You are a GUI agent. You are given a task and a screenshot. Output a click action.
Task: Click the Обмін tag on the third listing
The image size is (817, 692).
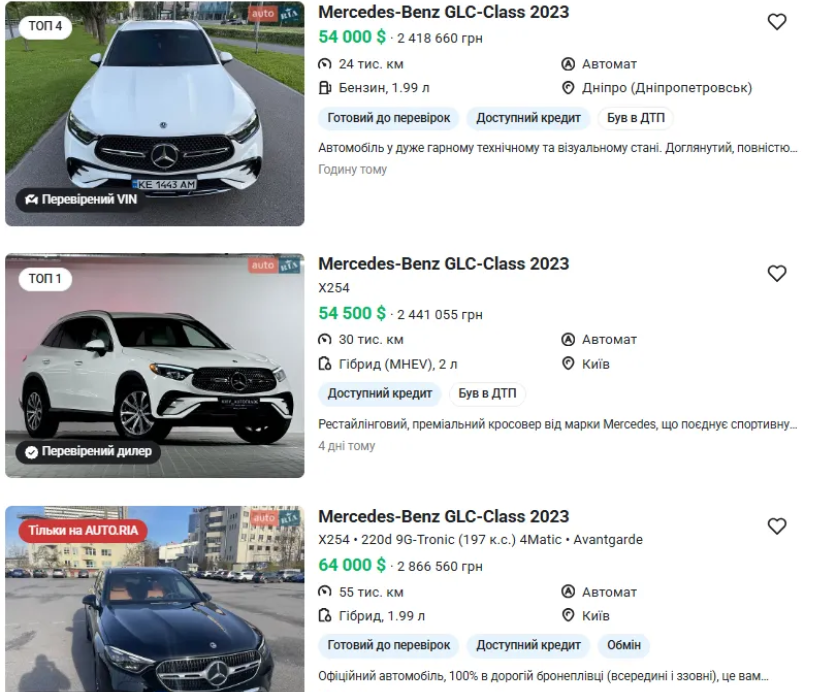click(x=624, y=645)
